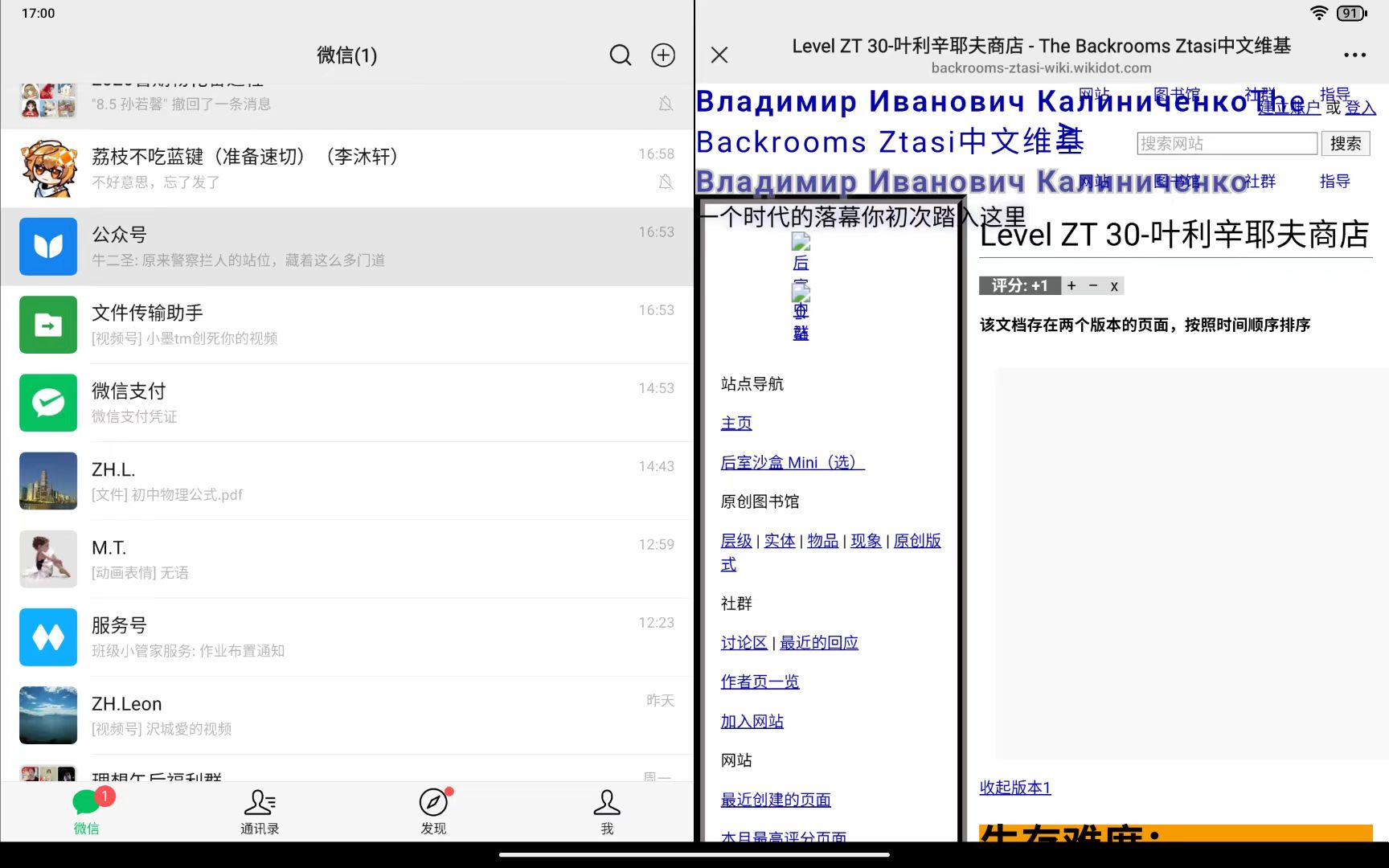This screenshot has height=868, width=1389.
Task: Switch to the 通讯录 contacts tab
Action: (260, 812)
